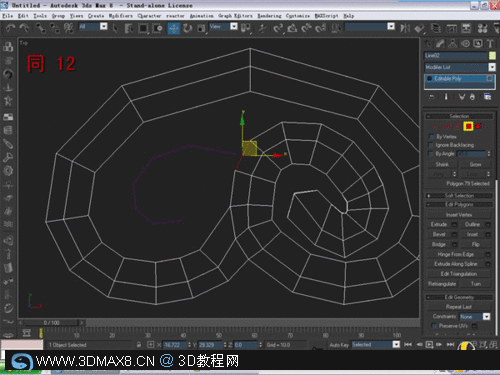This screenshot has width=500, height=375.
Task: Collapse the Edit Polygons rollout
Action: 459,204
